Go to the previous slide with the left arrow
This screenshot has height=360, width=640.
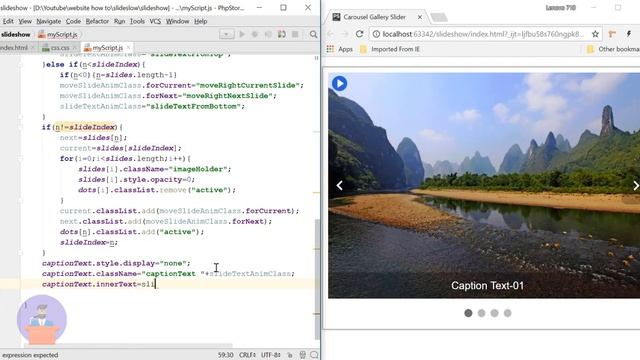340,185
